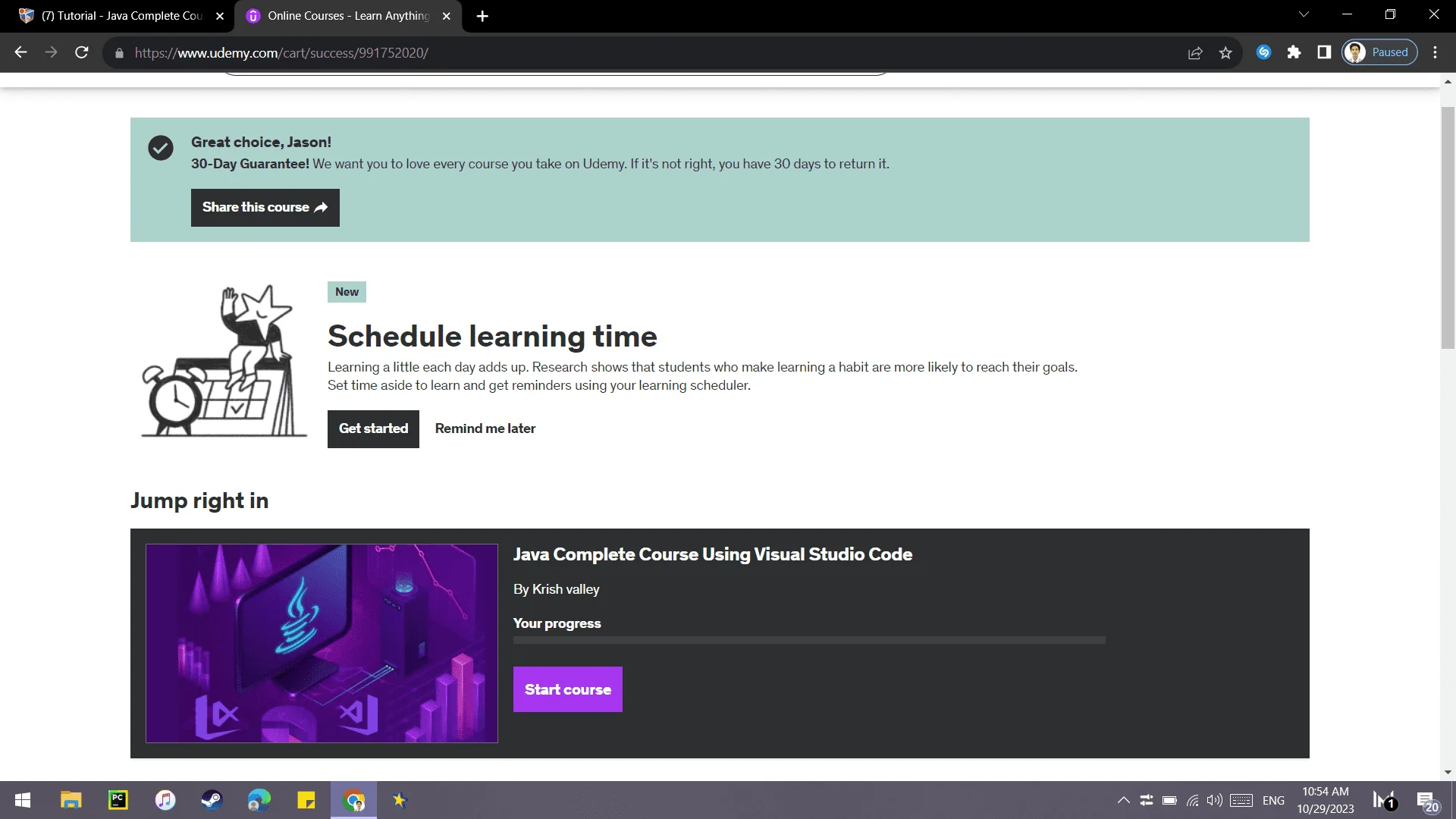
Task: Click the green checkmark confirmation icon
Action: [x=161, y=148]
